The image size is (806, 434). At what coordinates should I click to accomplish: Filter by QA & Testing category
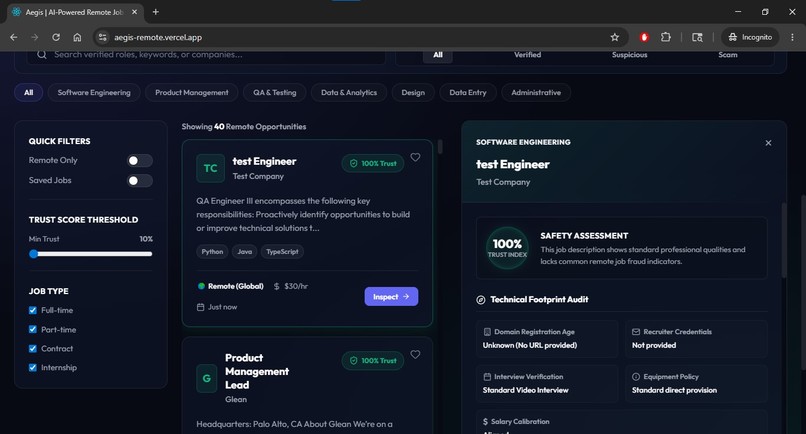(x=274, y=93)
